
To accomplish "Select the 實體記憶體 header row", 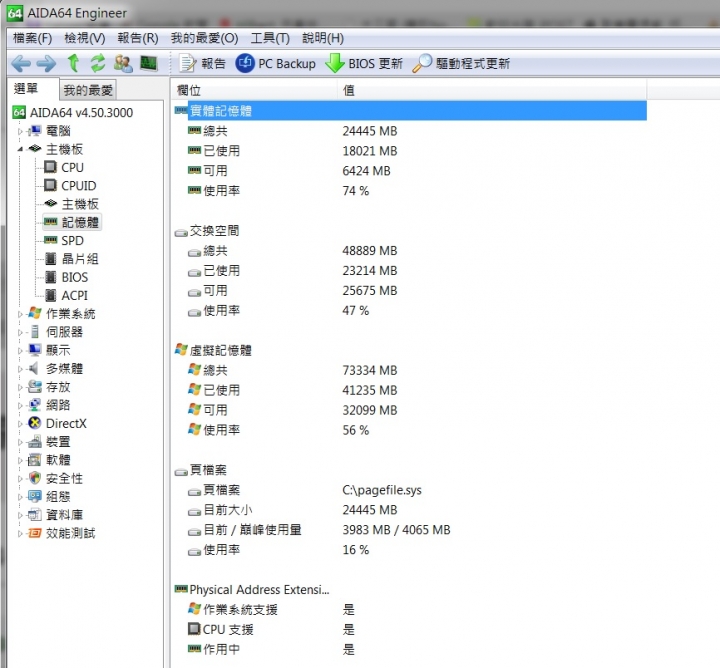I will pyautogui.click(x=410, y=111).
